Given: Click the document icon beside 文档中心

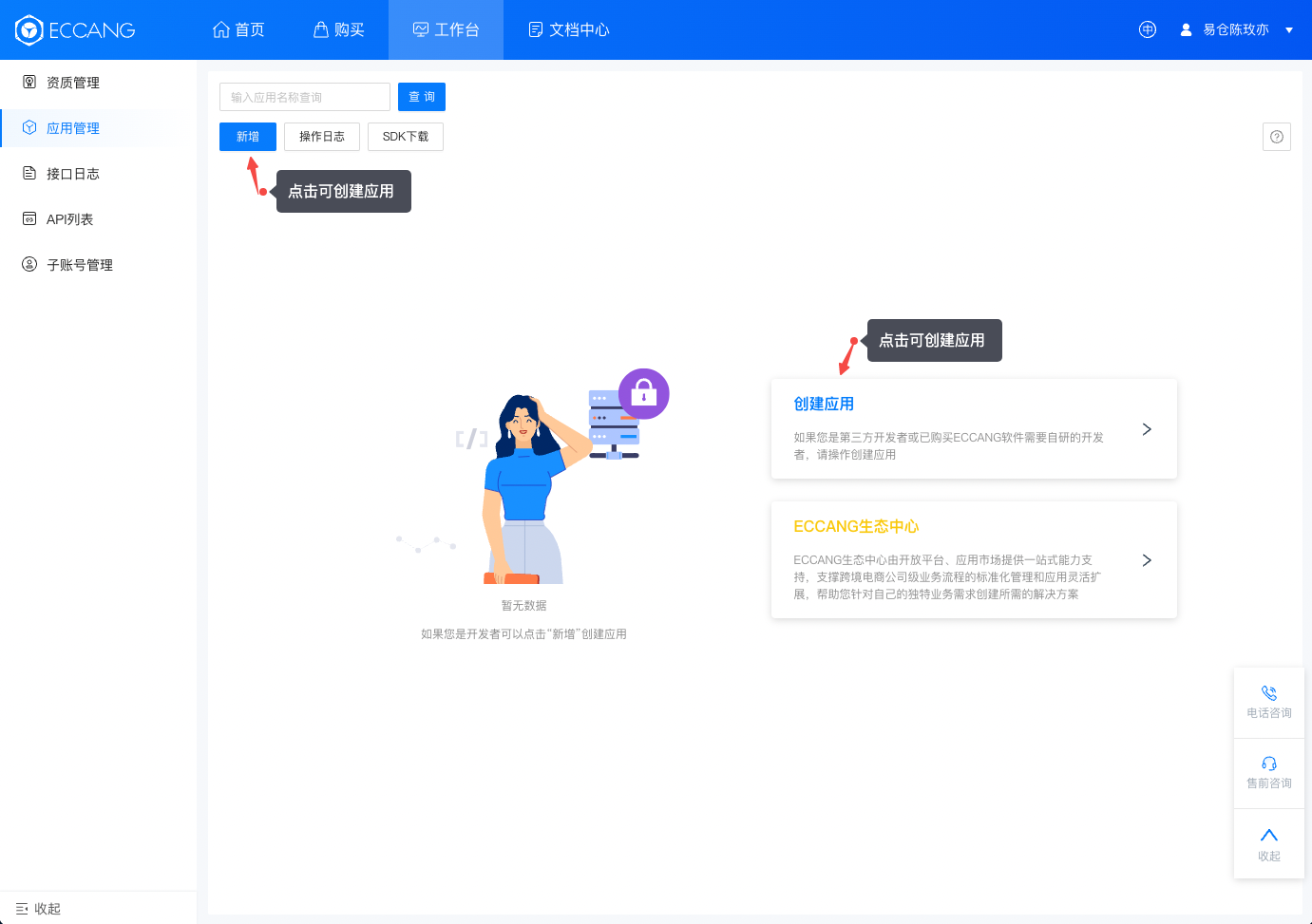Looking at the screenshot, I should (536, 29).
